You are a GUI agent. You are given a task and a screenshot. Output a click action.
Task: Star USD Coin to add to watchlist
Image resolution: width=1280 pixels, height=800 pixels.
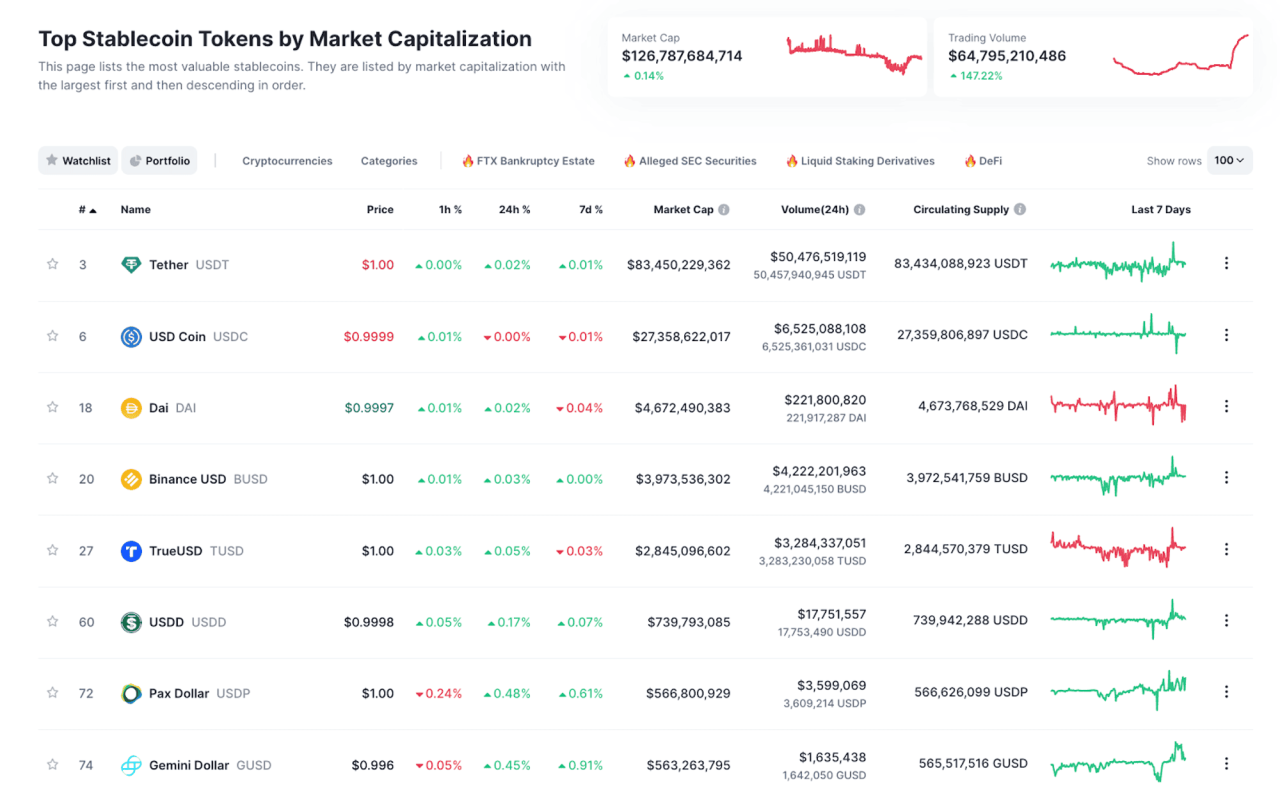pyautogui.click(x=53, y=336)
